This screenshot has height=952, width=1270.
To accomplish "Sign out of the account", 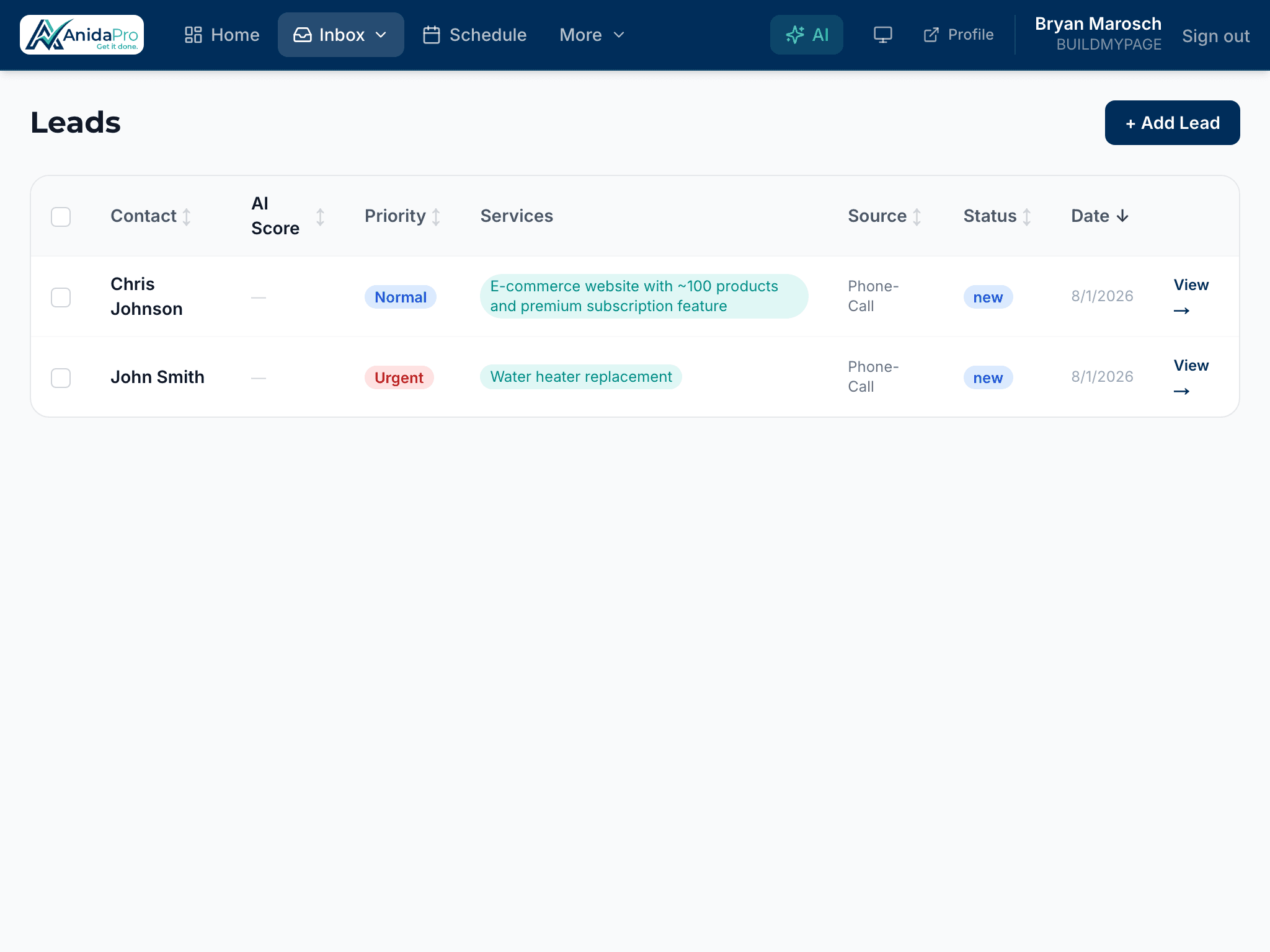I will (1215, 36).
